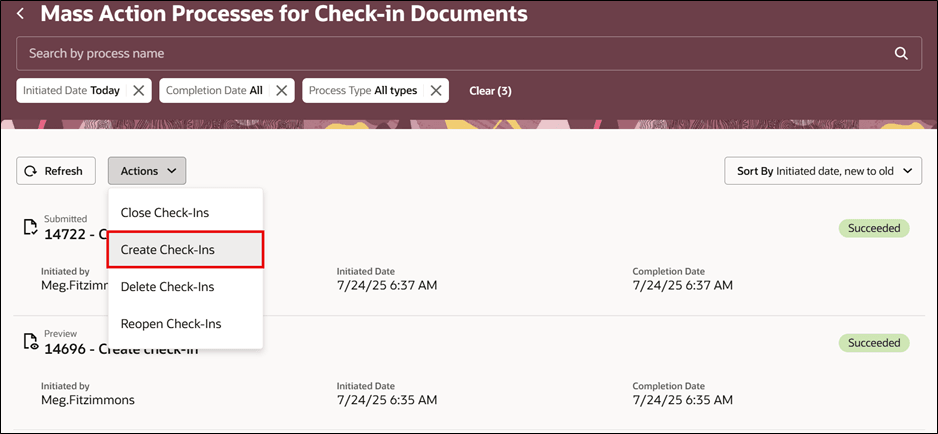Toggle the Actions dropdown menu
938x434 pixels.
147,171
